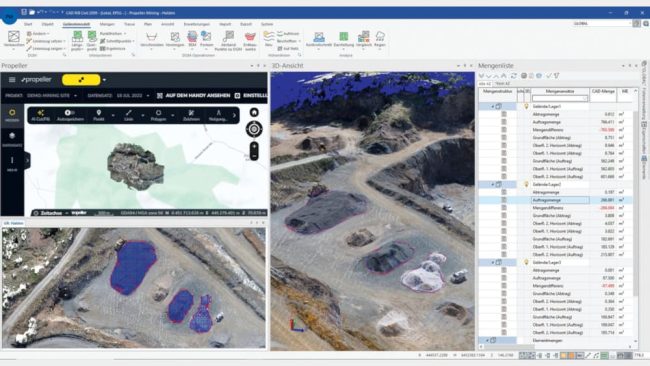650x366 pixels.
Task: Select the Linie measurement tool
Action: coord(129,115)
